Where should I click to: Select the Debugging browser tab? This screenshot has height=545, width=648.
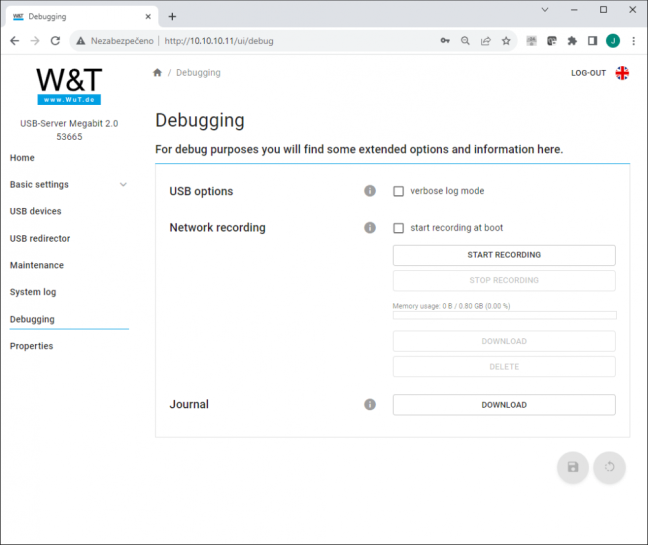coord(81,17)
